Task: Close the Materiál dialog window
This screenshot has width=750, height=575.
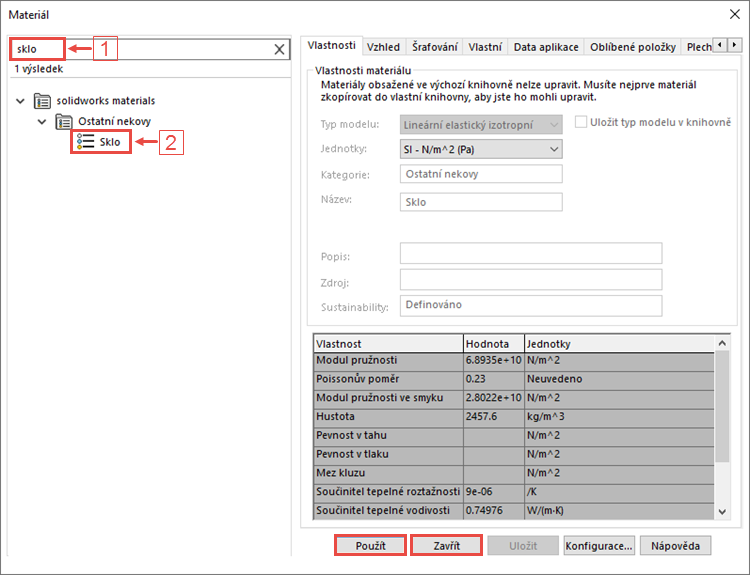Action: 735,14
